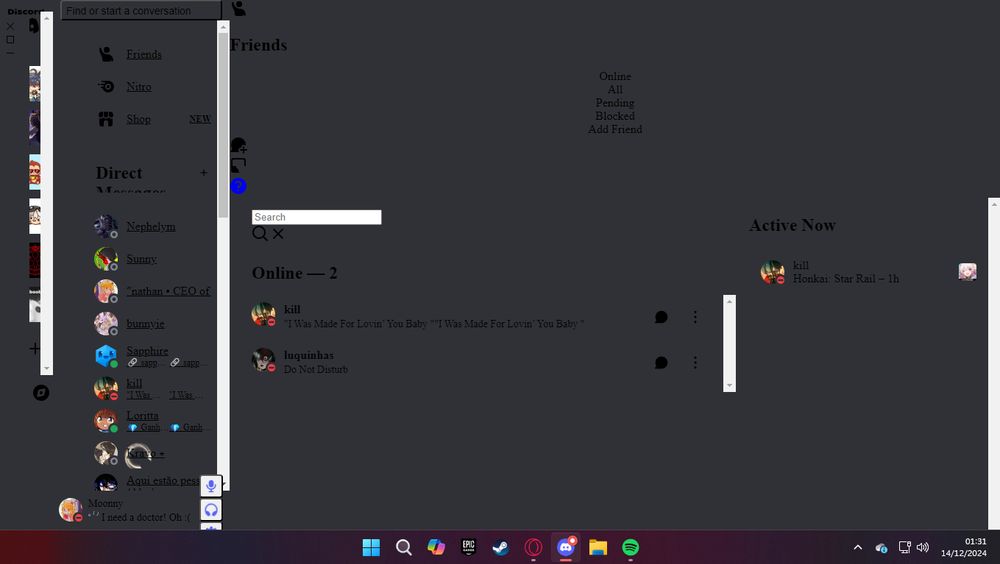
Task: Click the DM list scrollbar thumb
Action: pos(223,124)
